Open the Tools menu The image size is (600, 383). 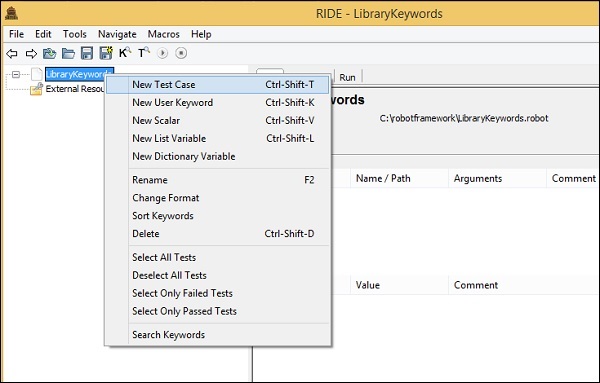(x=75, y=34)
